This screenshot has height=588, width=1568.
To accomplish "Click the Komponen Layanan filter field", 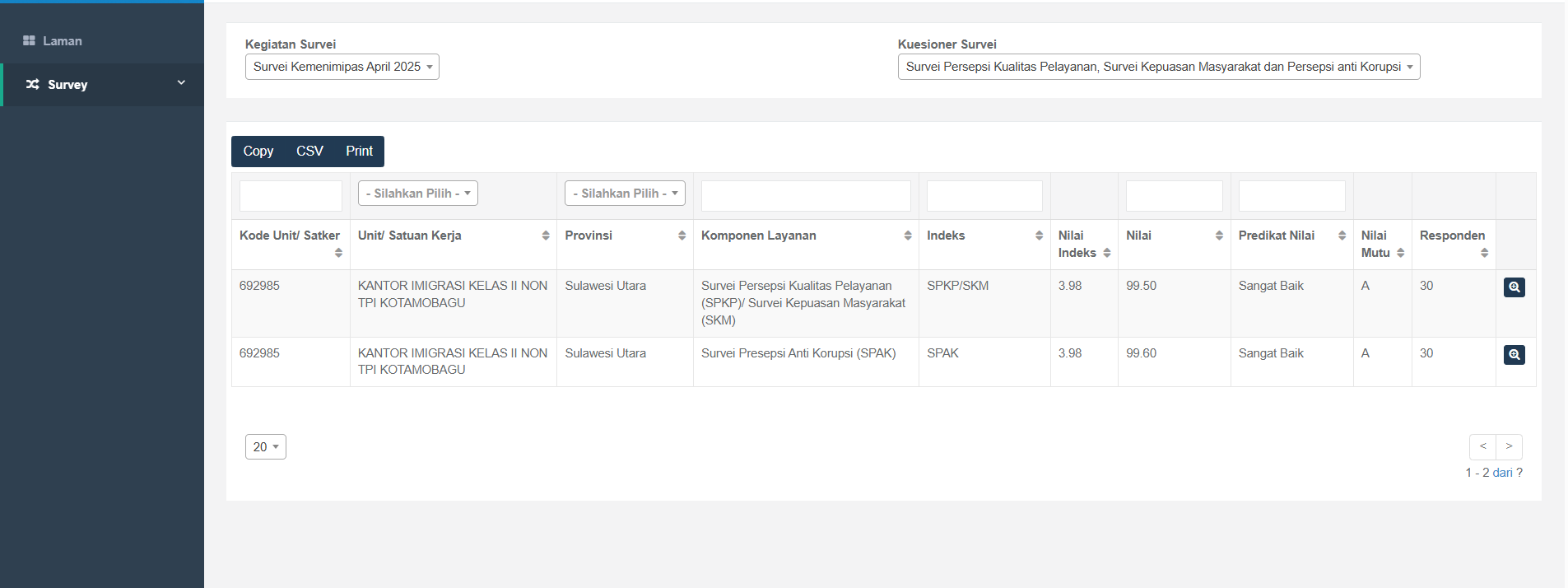I will point(806,196).
